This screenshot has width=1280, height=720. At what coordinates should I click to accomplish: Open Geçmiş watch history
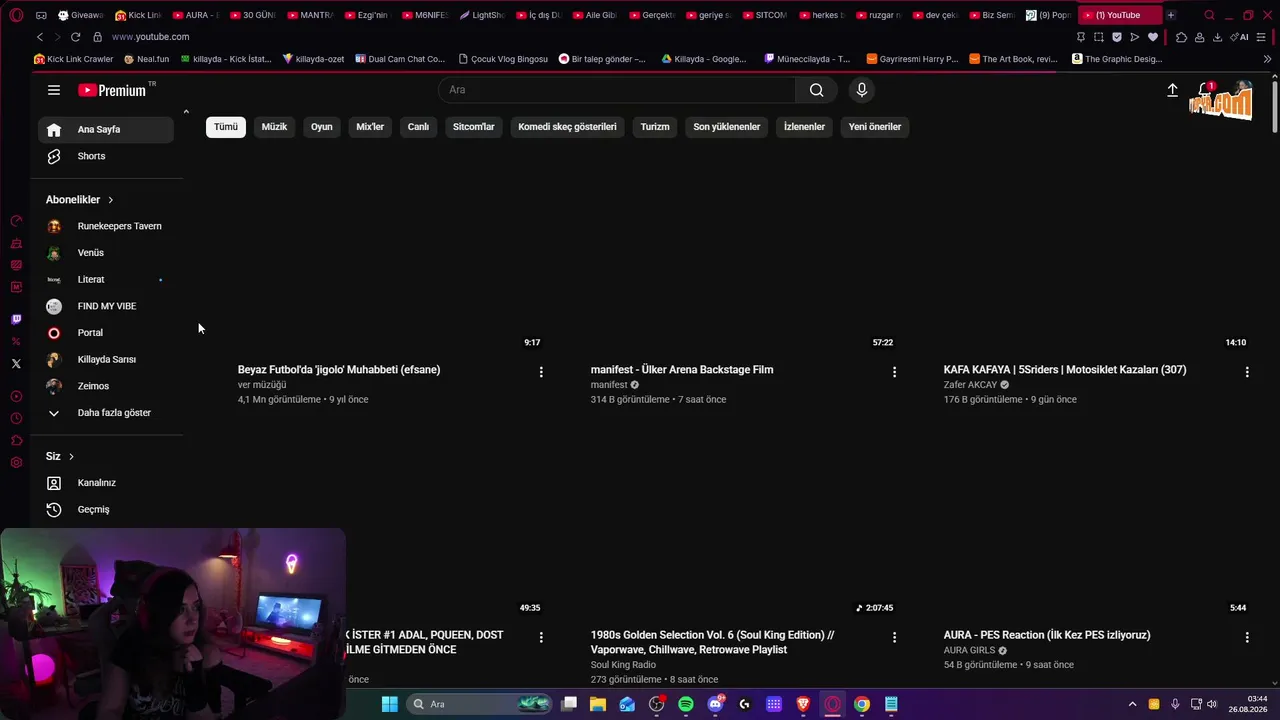pyautogui.click(x=106, y=510)
